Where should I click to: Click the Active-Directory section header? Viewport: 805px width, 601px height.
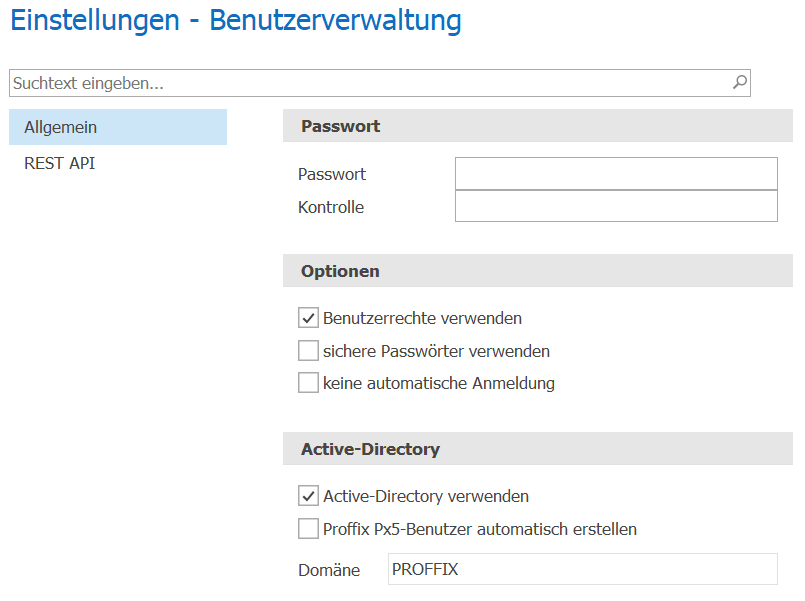tap(538, 449)
